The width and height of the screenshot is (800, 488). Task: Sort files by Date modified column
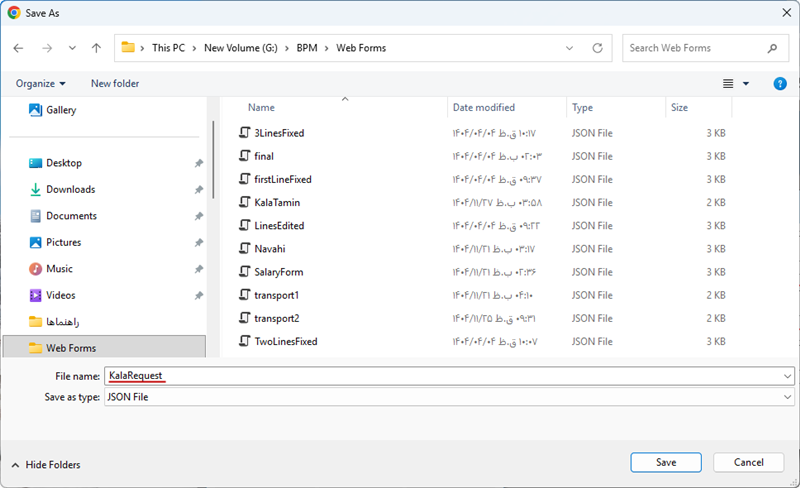pos(484,107)
